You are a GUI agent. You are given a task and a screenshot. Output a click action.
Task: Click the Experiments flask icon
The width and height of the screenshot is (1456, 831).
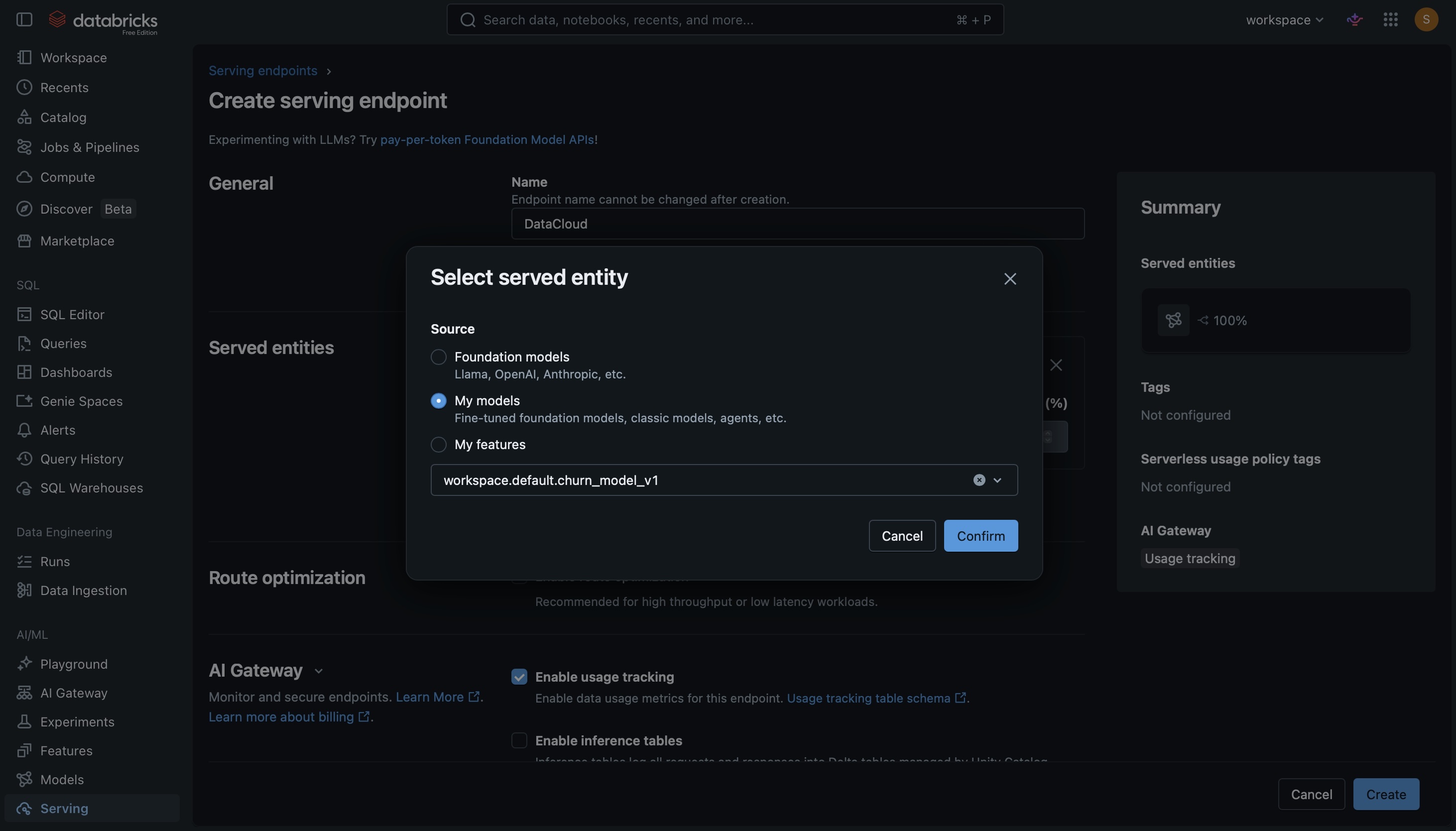24,722
